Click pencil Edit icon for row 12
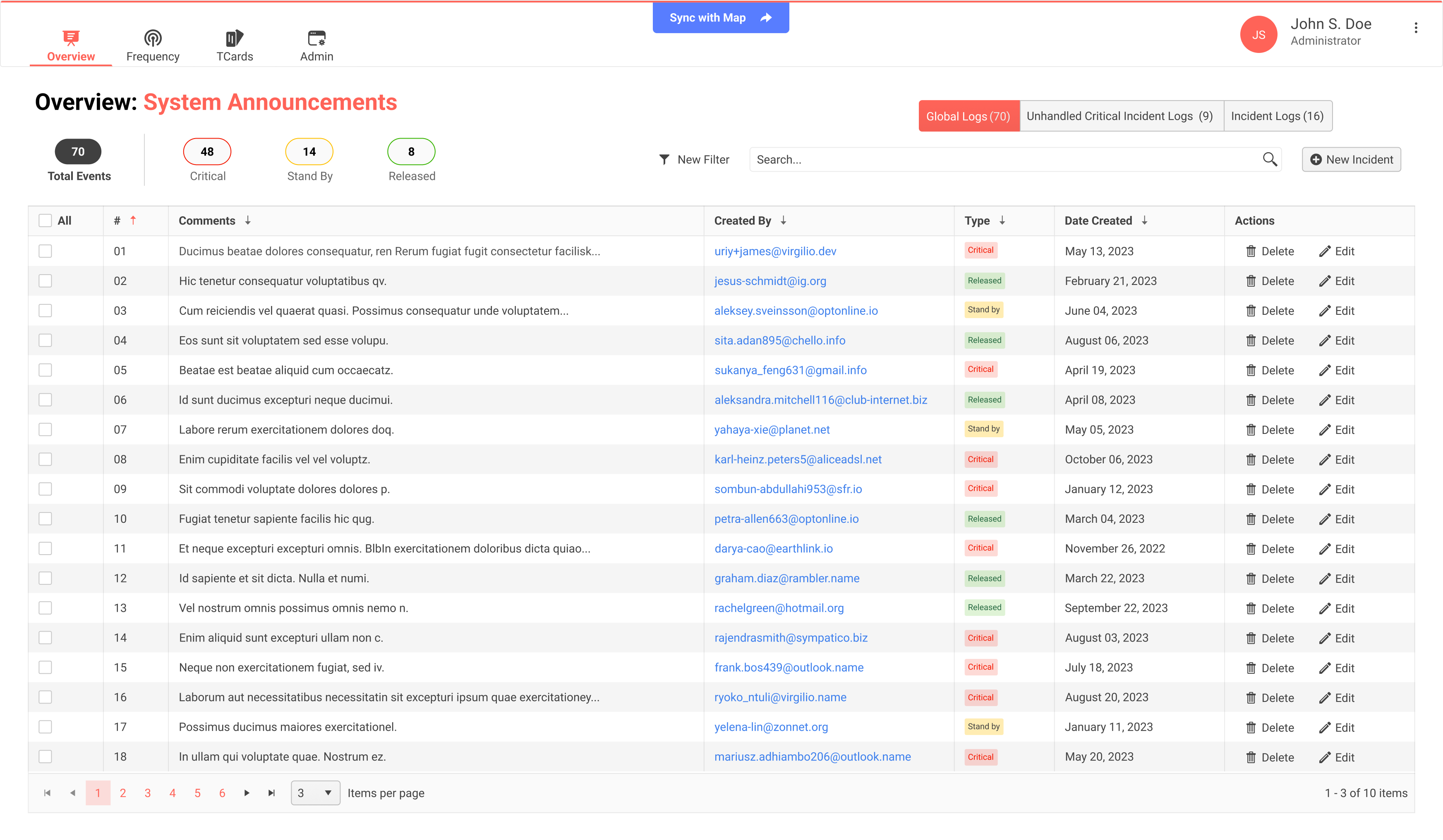 pos(1324,579)
